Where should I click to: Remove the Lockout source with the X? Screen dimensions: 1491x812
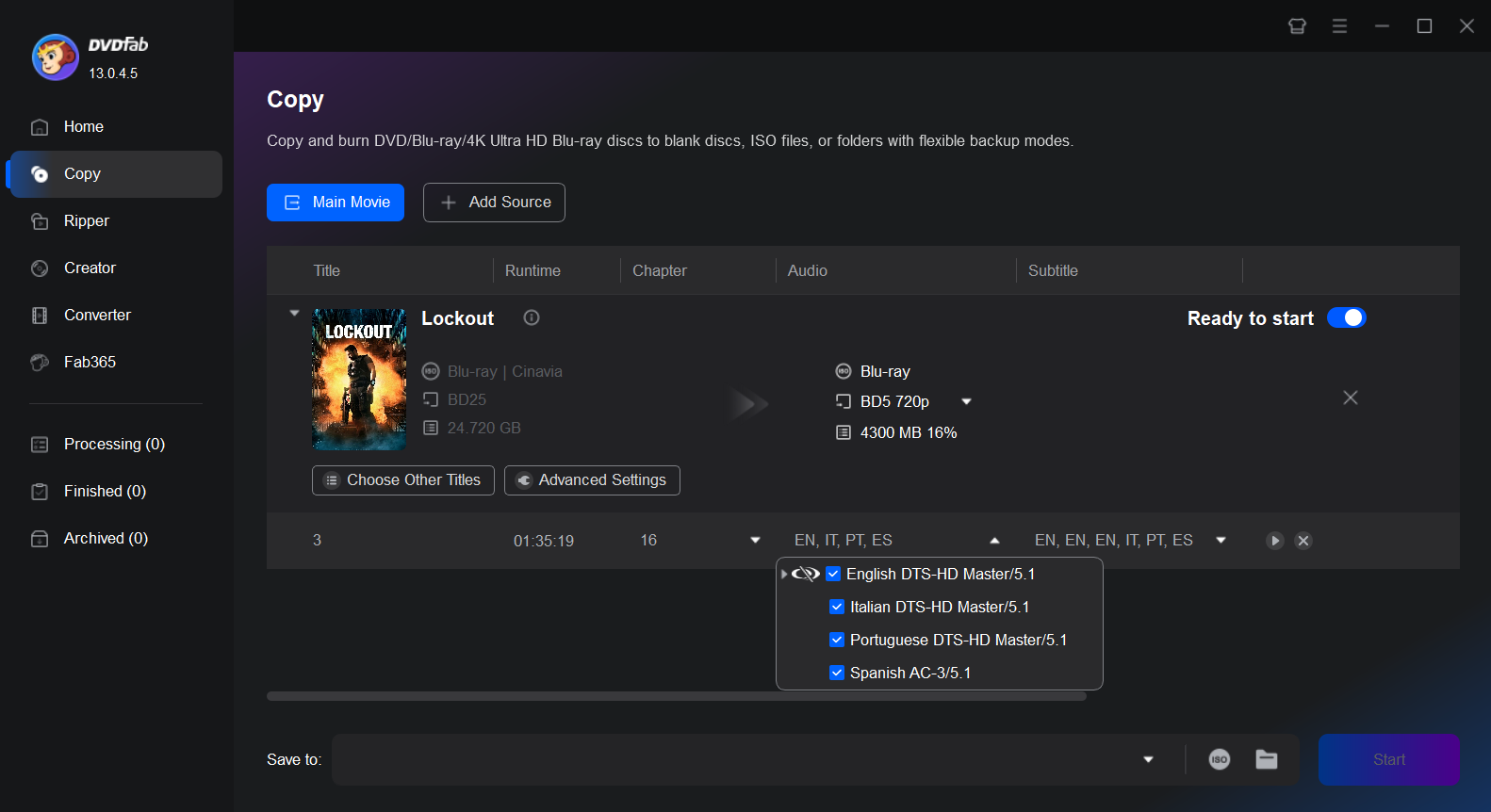[x=1351, y=398]
